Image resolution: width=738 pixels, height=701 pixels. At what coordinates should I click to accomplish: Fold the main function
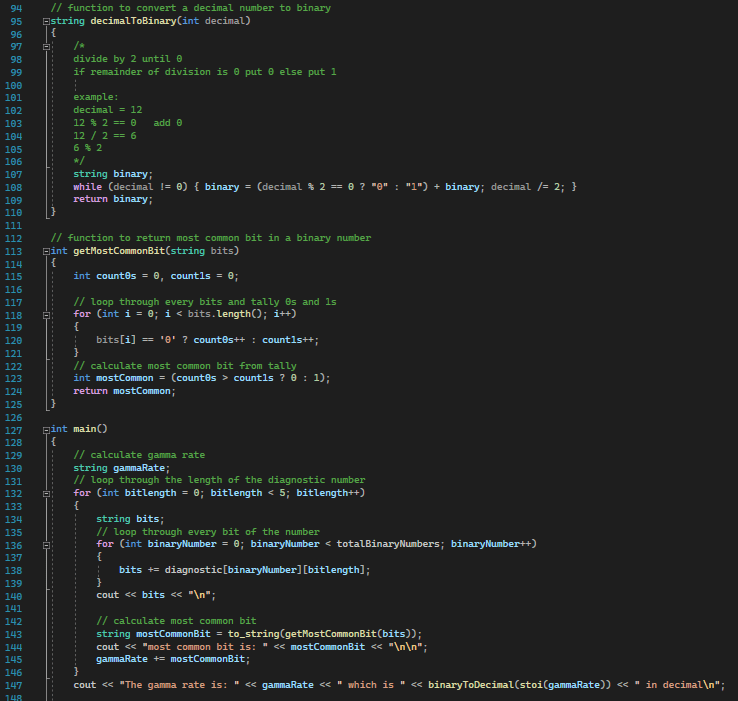[47, 428]
